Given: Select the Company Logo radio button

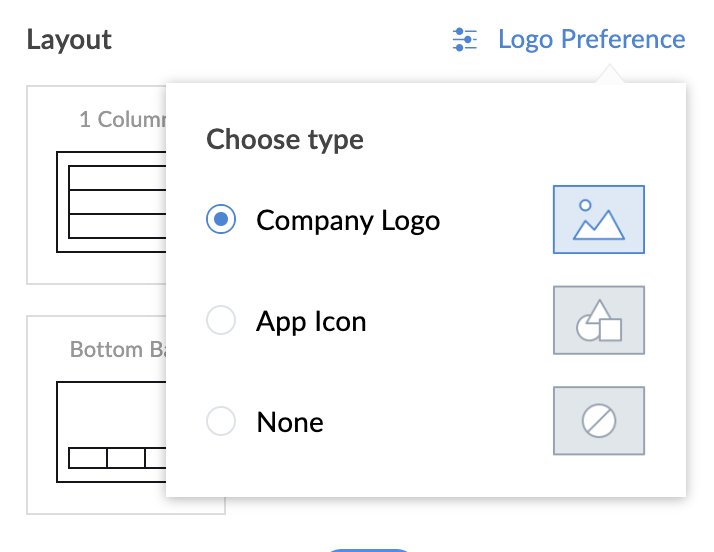Looking at the screenshot, I should click(220, 220).
